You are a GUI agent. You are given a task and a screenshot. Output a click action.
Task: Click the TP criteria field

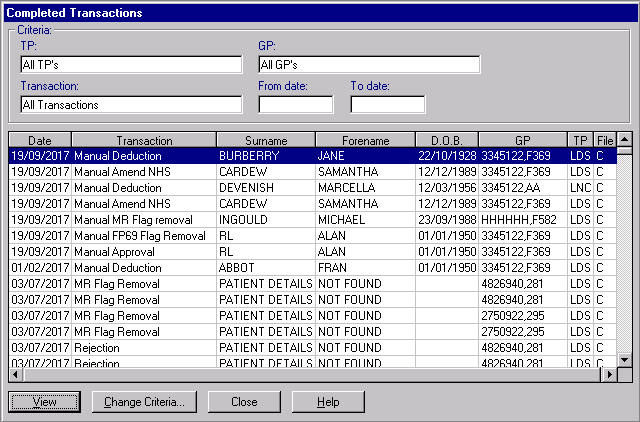point(131,65)
